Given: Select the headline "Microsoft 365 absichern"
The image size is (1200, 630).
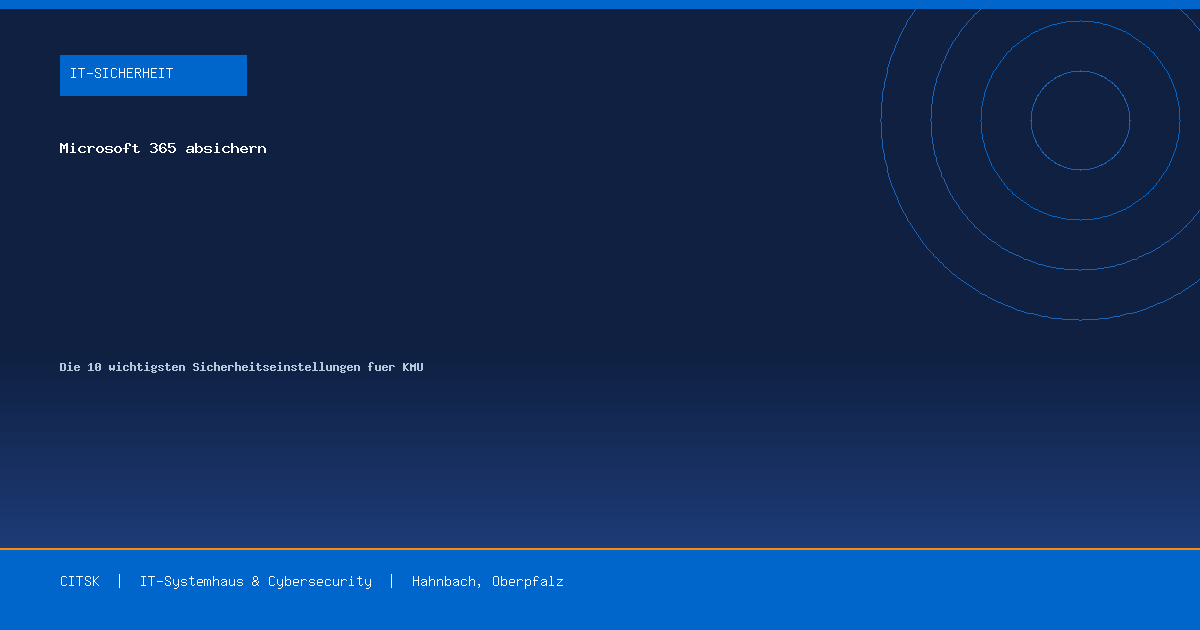Looking at the screenshot, I should (x=163, y=148).
